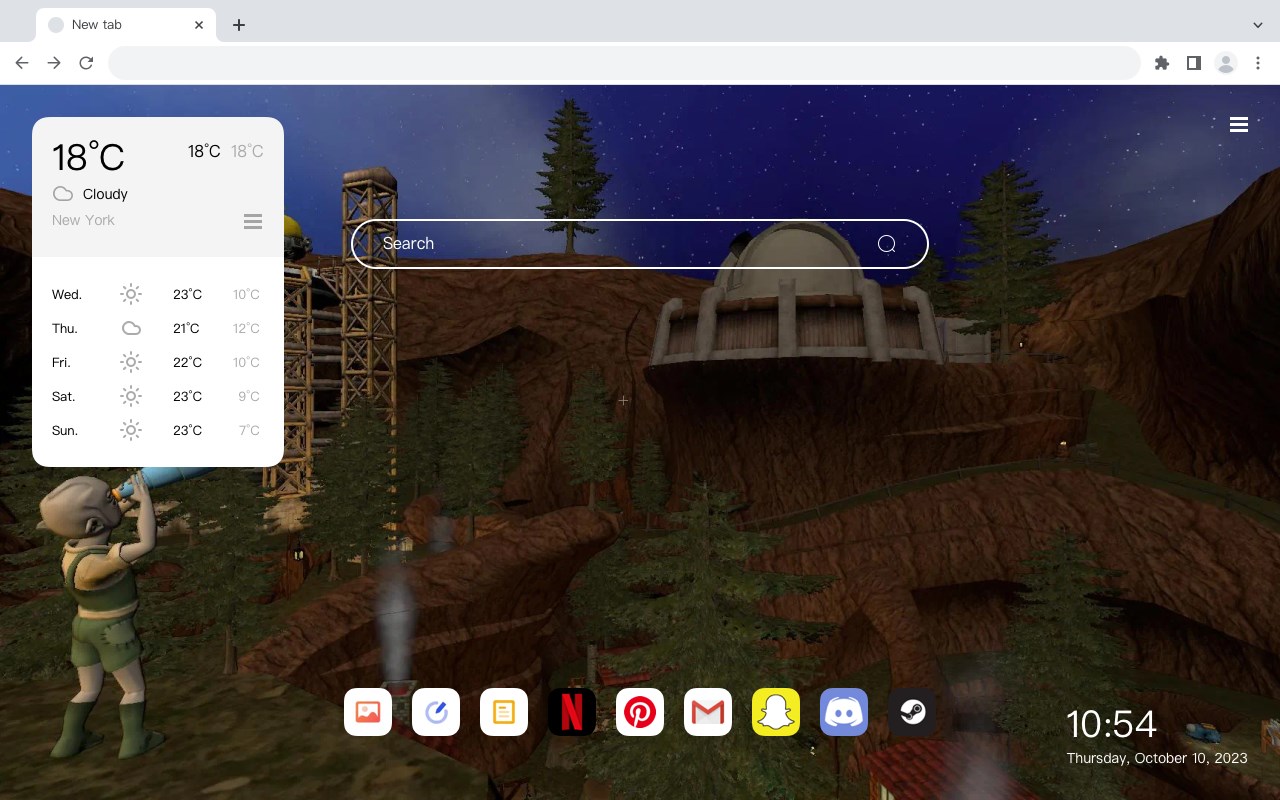
Task: Open a new browser tab
Action: click(x=238, y=25)
